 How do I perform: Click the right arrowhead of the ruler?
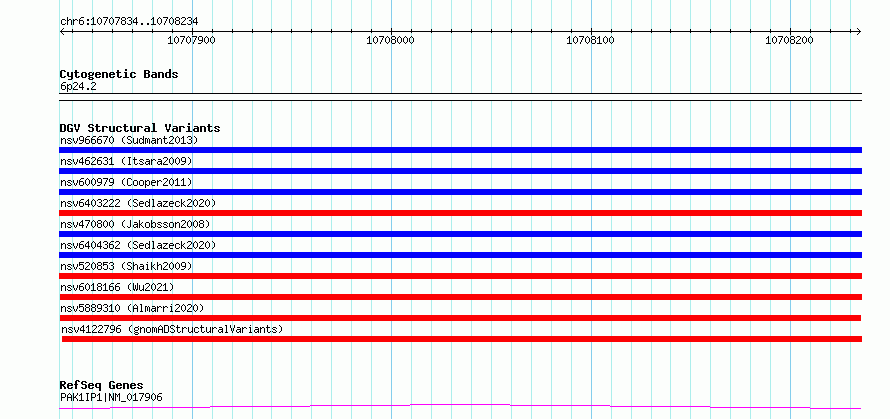click(x=859, y=31)
